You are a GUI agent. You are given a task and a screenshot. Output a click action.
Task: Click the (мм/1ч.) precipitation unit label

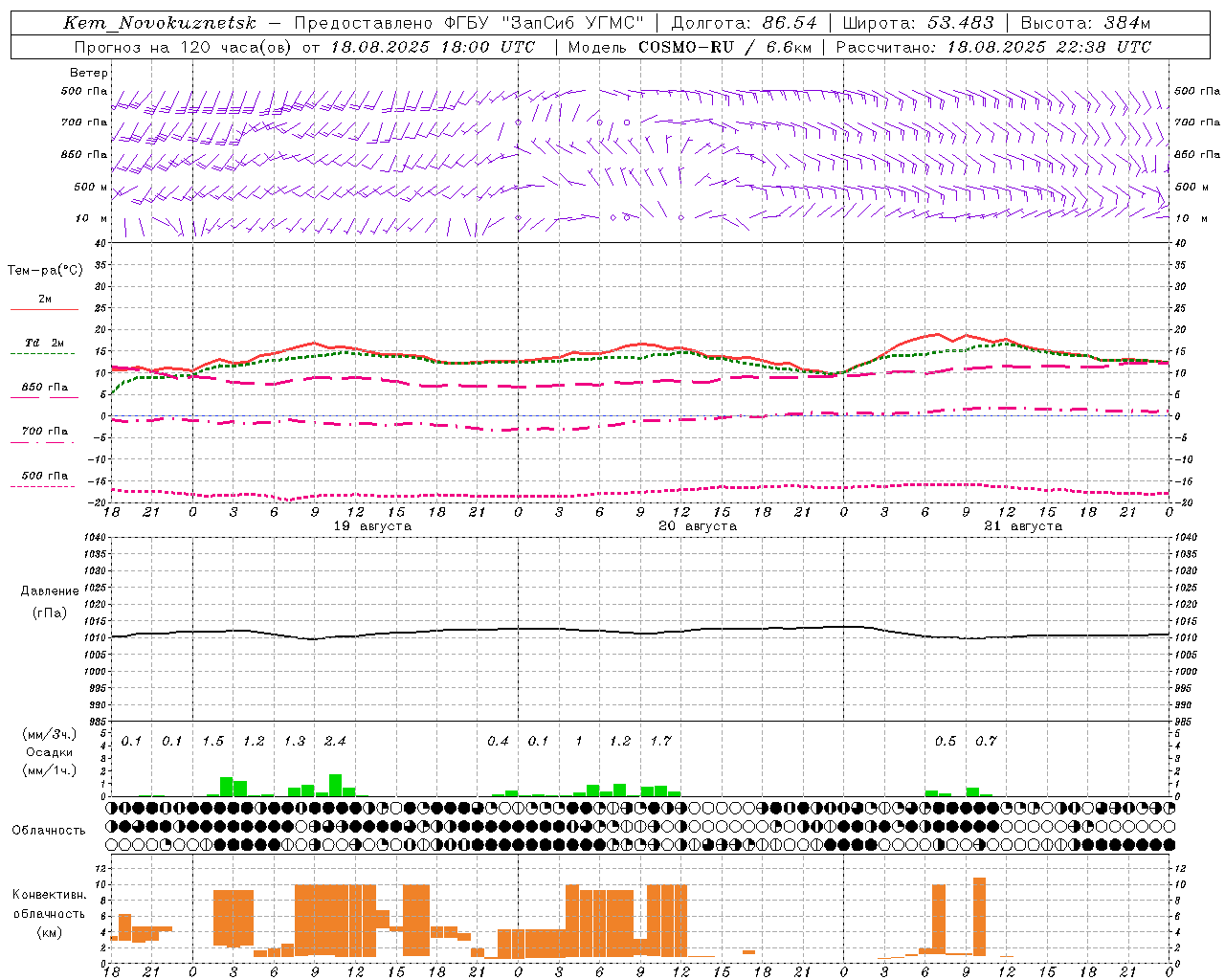50,770
